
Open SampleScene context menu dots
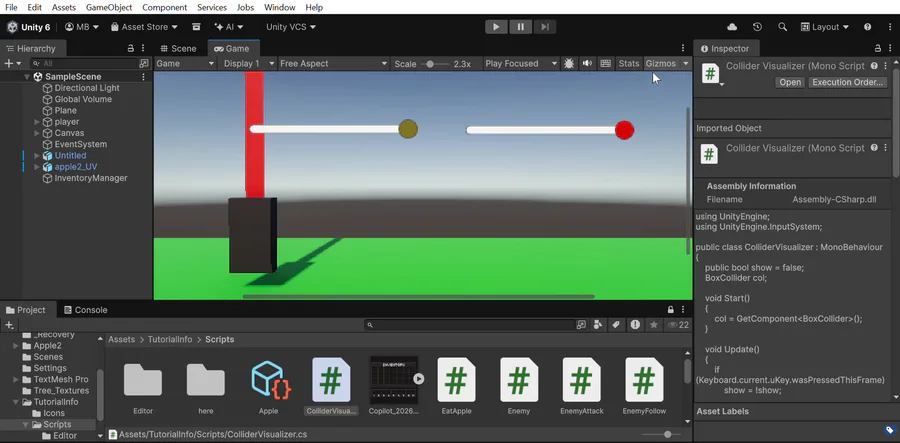[143, 77]
